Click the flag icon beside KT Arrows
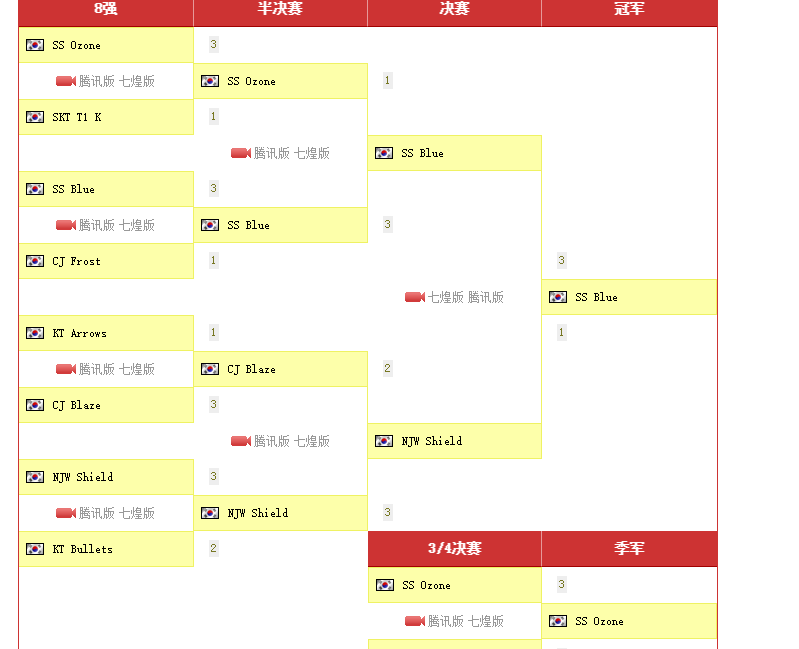The image size is (799, 649). pos(35,333)
